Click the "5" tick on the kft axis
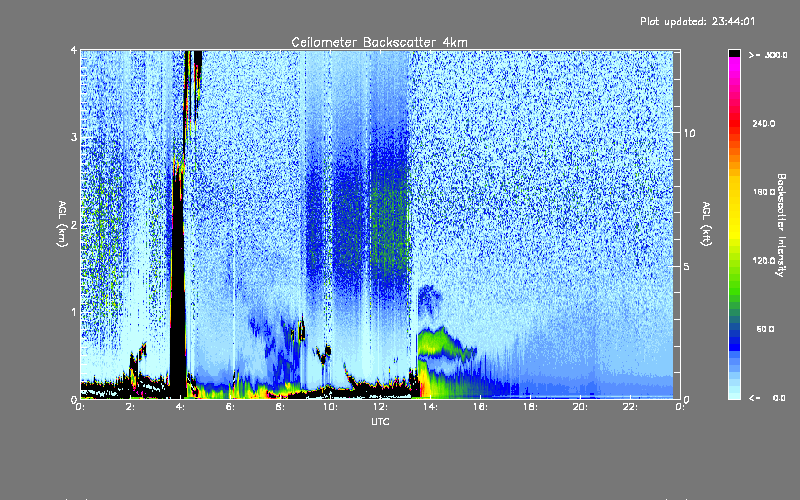The image size is (800, 500). (687, 266)
